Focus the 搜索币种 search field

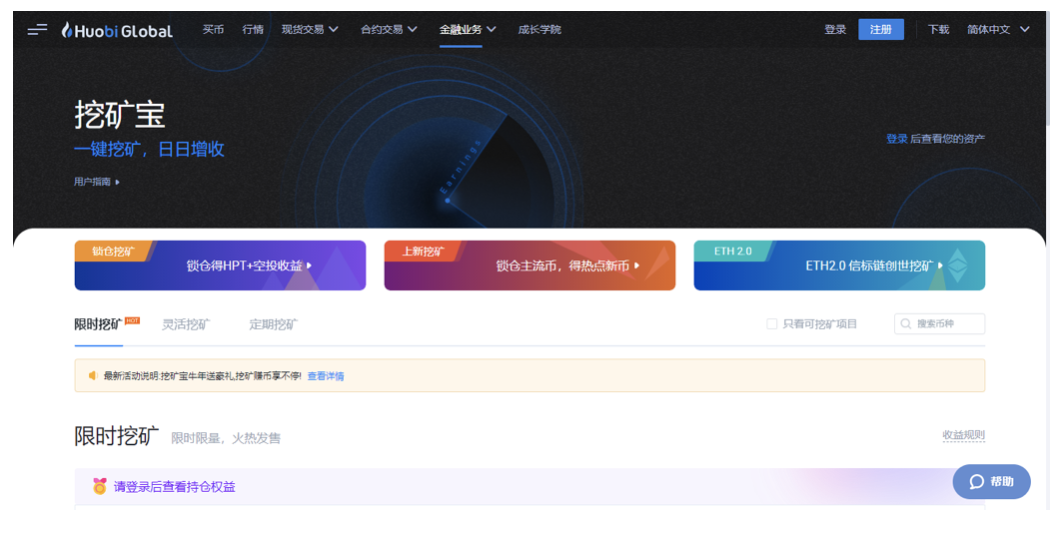pyautogui.click(x=939, y=324)
